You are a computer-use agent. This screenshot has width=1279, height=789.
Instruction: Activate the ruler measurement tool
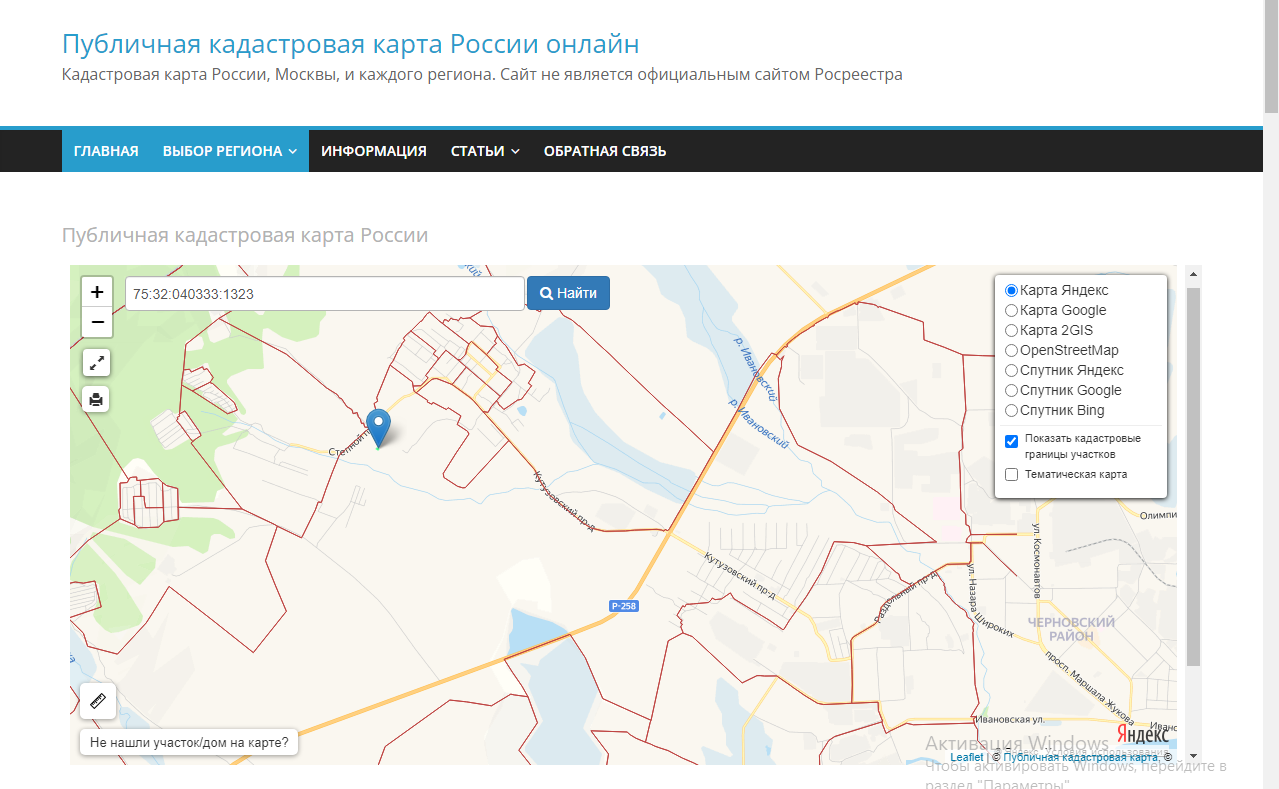point(98,700)
